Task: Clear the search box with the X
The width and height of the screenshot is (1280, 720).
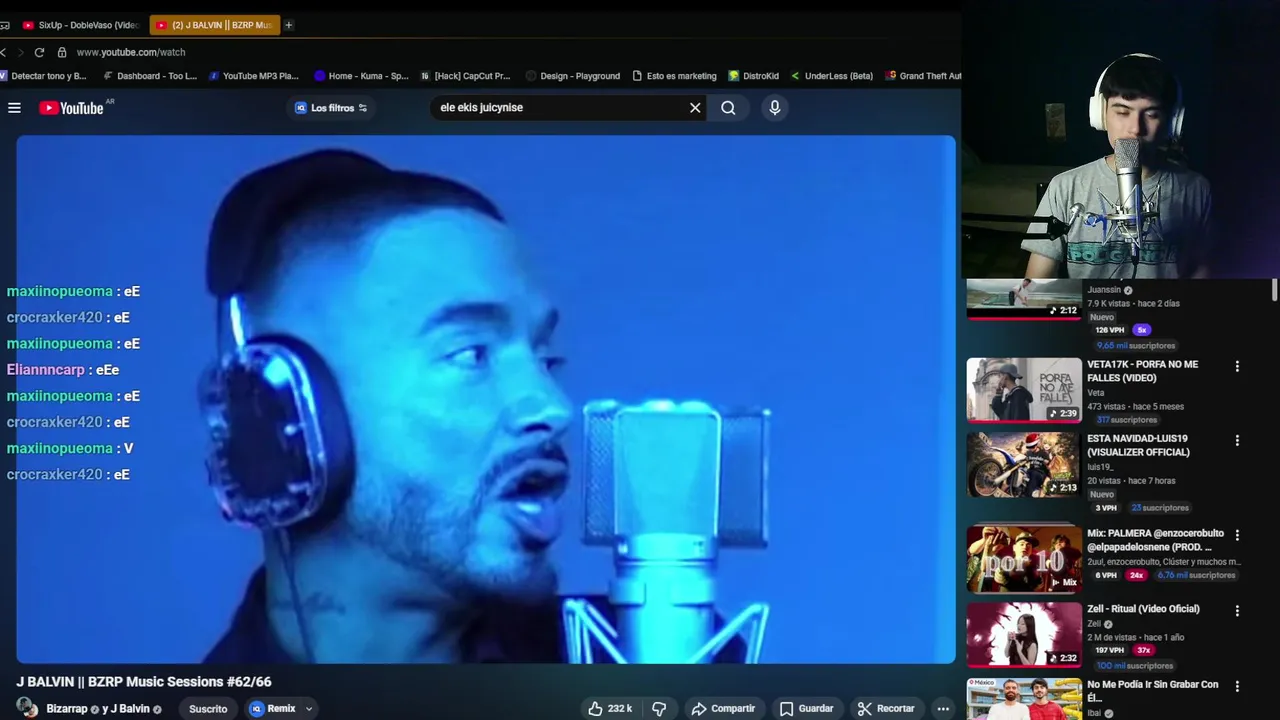Action: (695, 108)
